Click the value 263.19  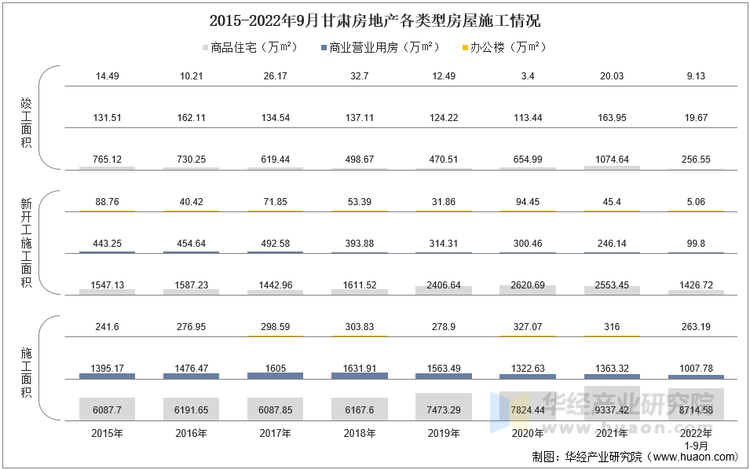tap(696, 327)
